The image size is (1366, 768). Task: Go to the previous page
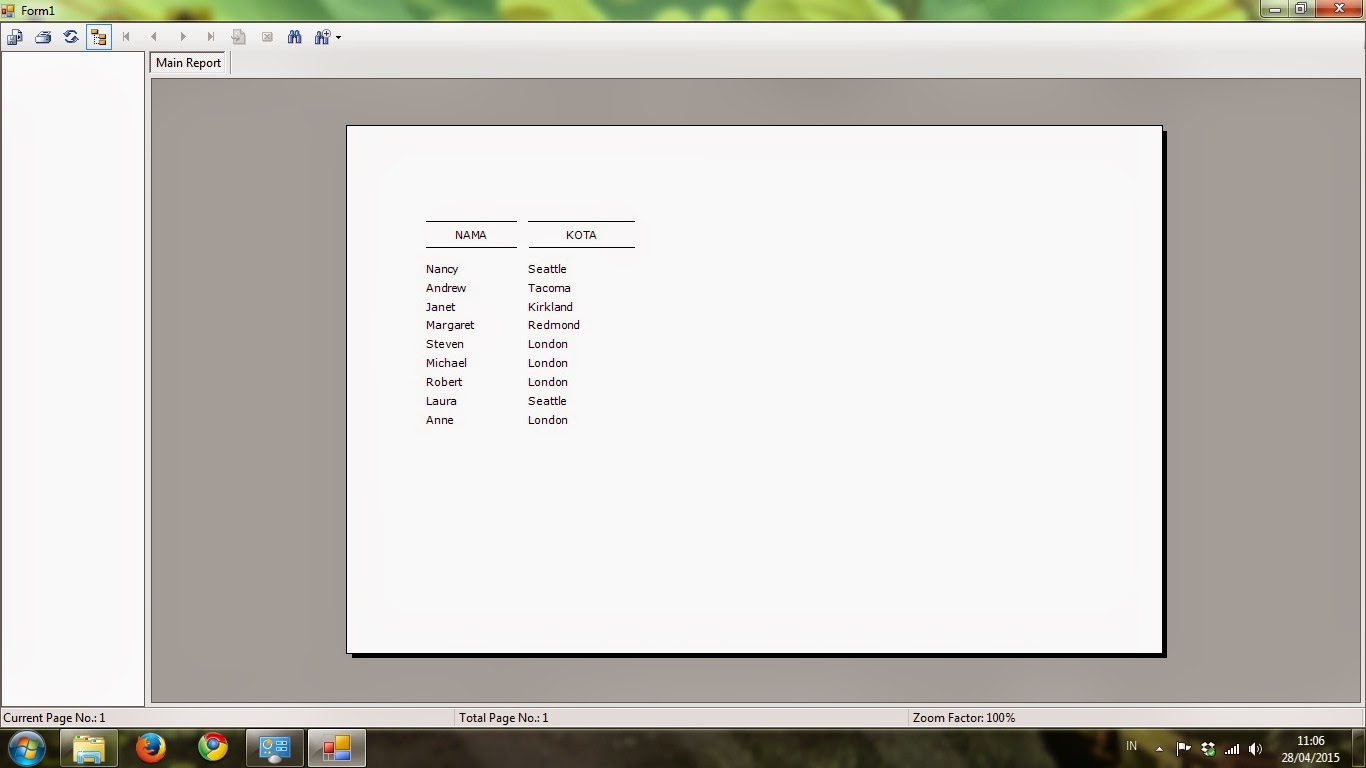[154, 37]
